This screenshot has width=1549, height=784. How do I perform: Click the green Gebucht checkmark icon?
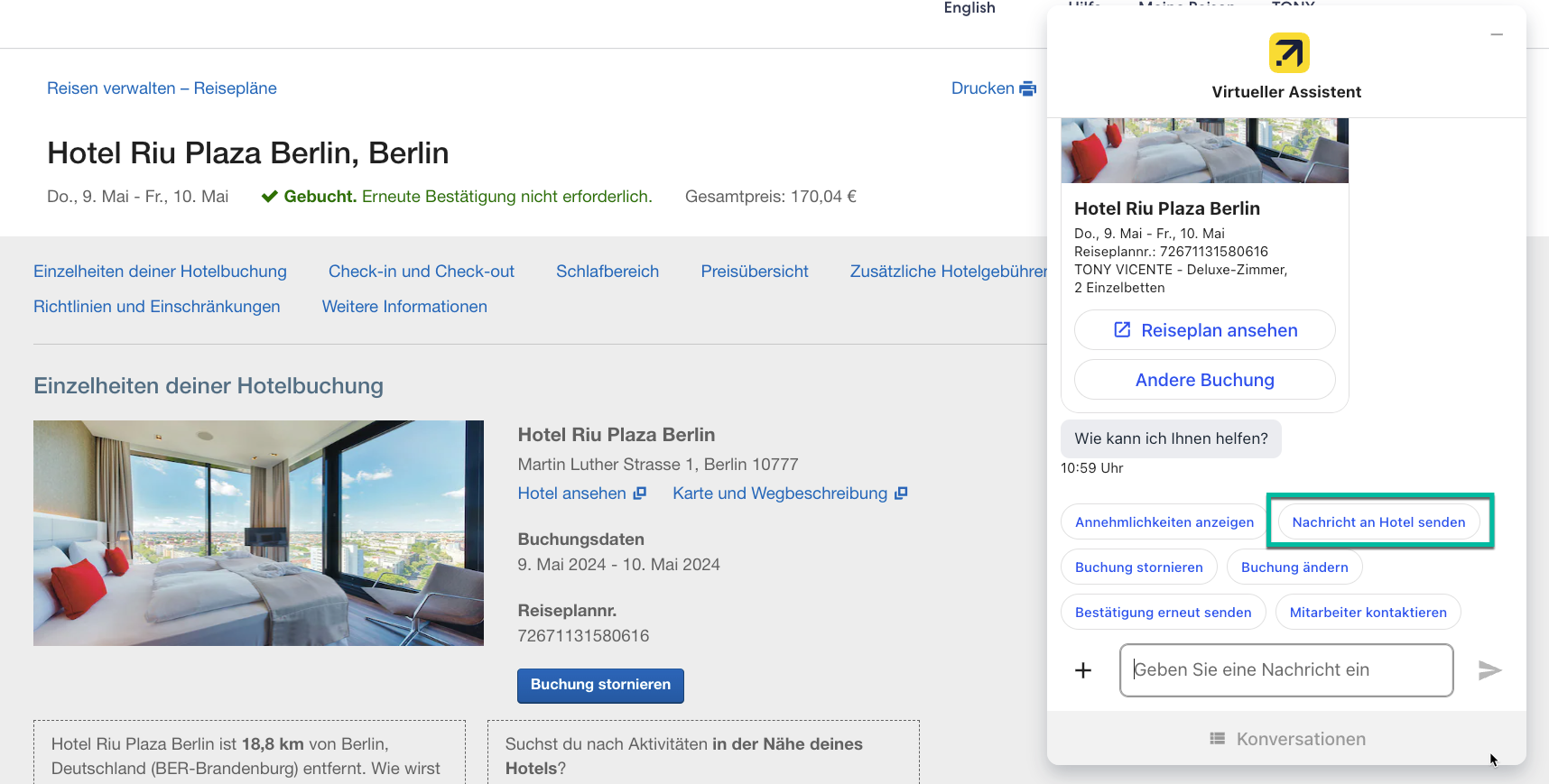click(x=269, y=197)
